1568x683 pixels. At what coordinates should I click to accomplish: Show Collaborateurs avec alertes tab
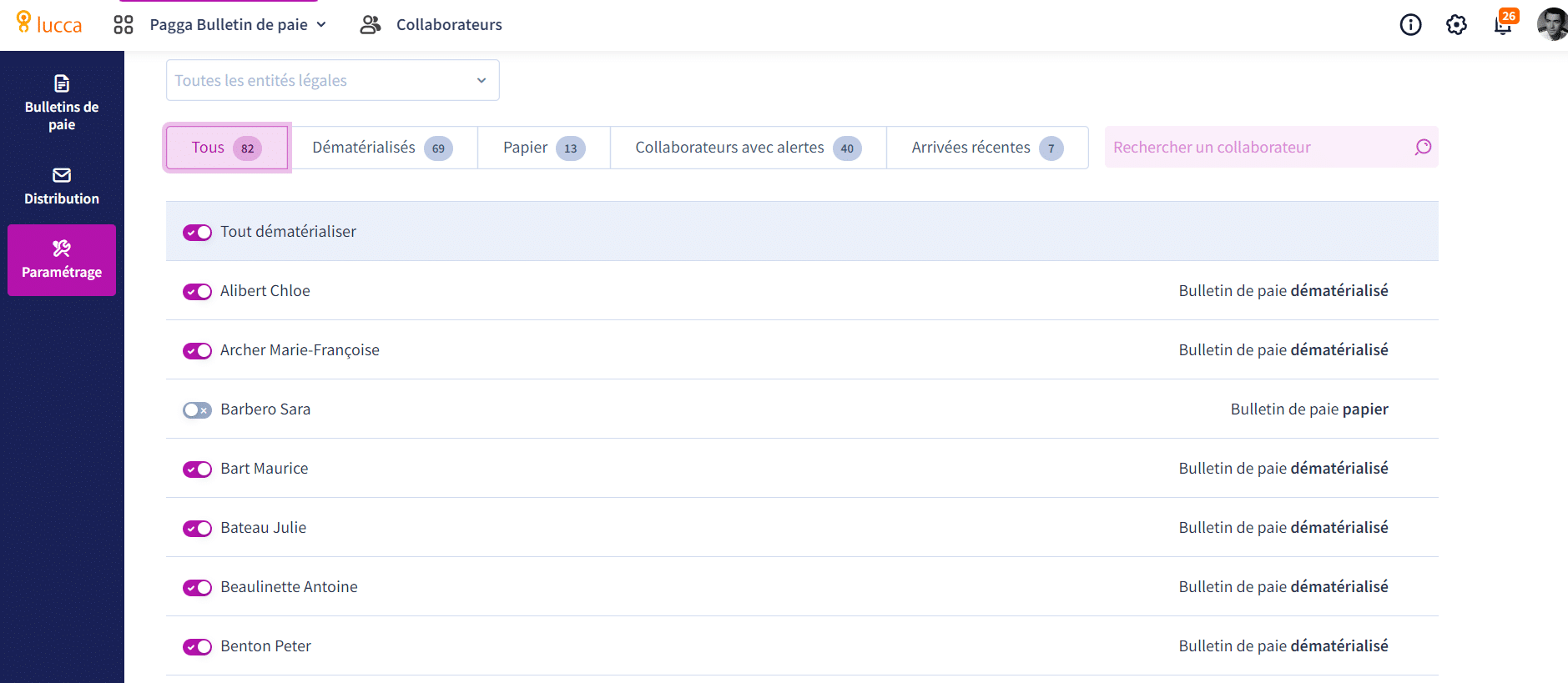pyautogui.click(x=747, y=148)
